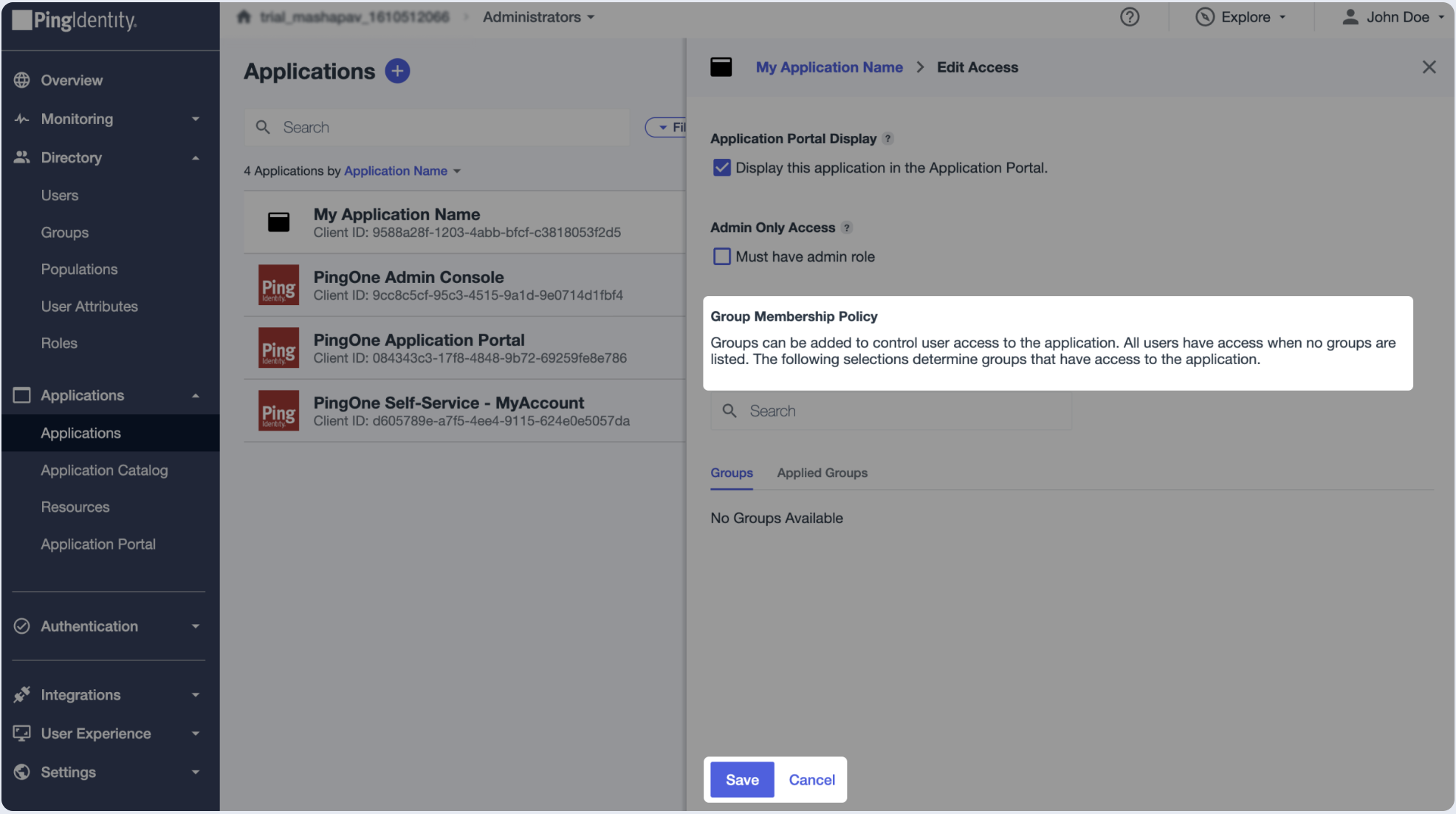Click the PingOne Admin Console logo icon
This screenshot has height=814, width=1456.
tap(278, 285)
